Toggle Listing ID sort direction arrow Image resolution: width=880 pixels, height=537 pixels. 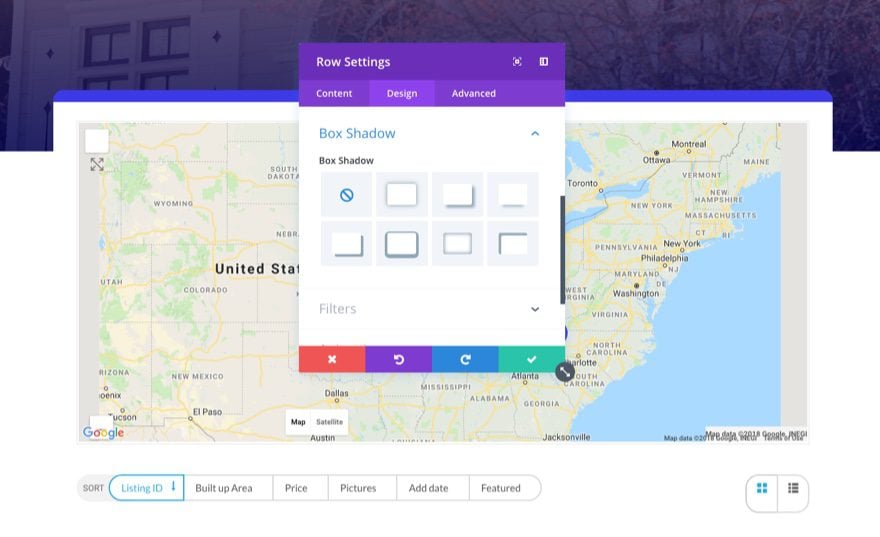pos(173,486)
